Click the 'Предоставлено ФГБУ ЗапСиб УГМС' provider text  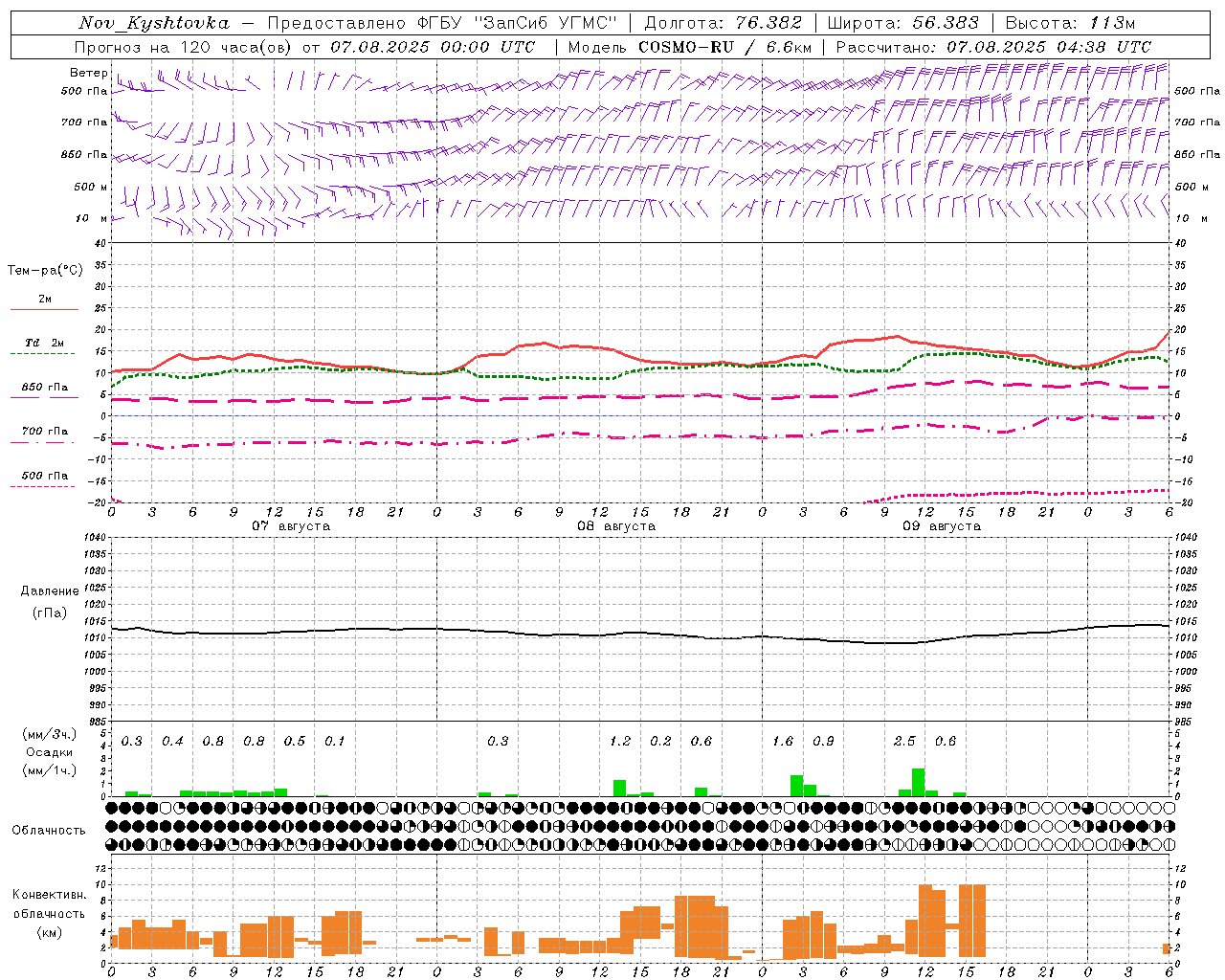click(x=443, y=23)
